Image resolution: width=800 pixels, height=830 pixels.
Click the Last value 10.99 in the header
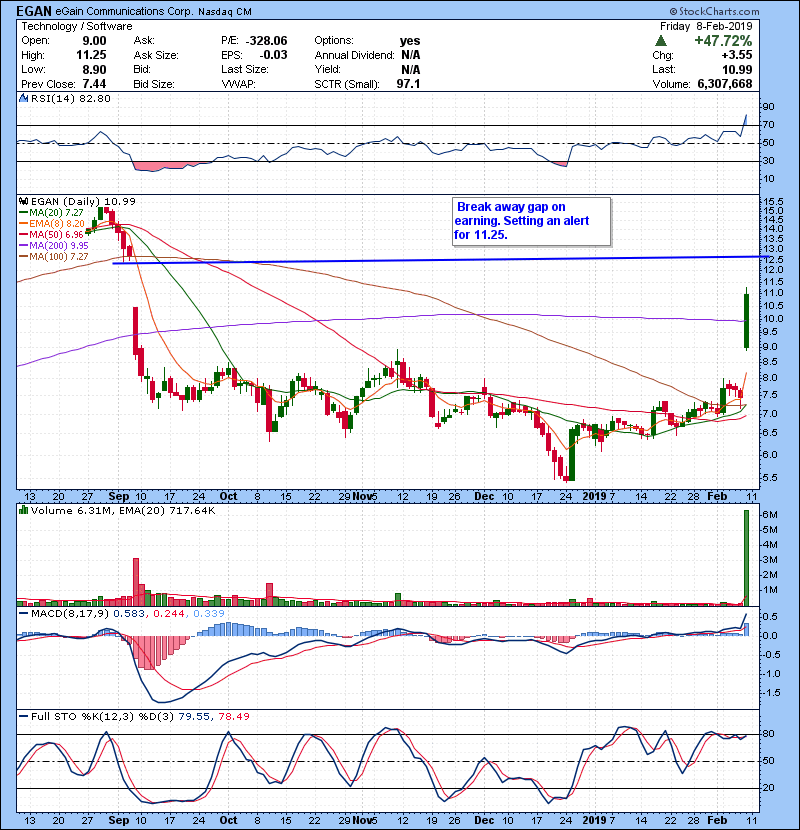click(737, 70)
